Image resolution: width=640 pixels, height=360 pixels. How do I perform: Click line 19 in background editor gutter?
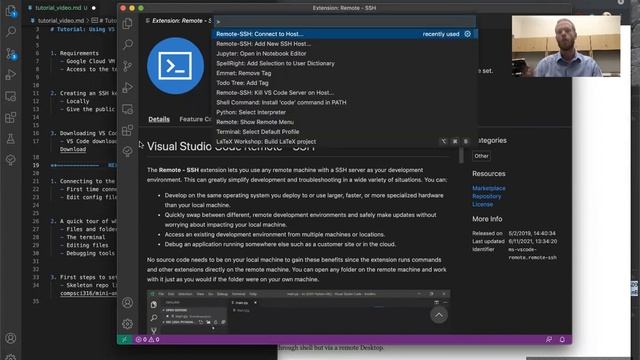[36, 165]
